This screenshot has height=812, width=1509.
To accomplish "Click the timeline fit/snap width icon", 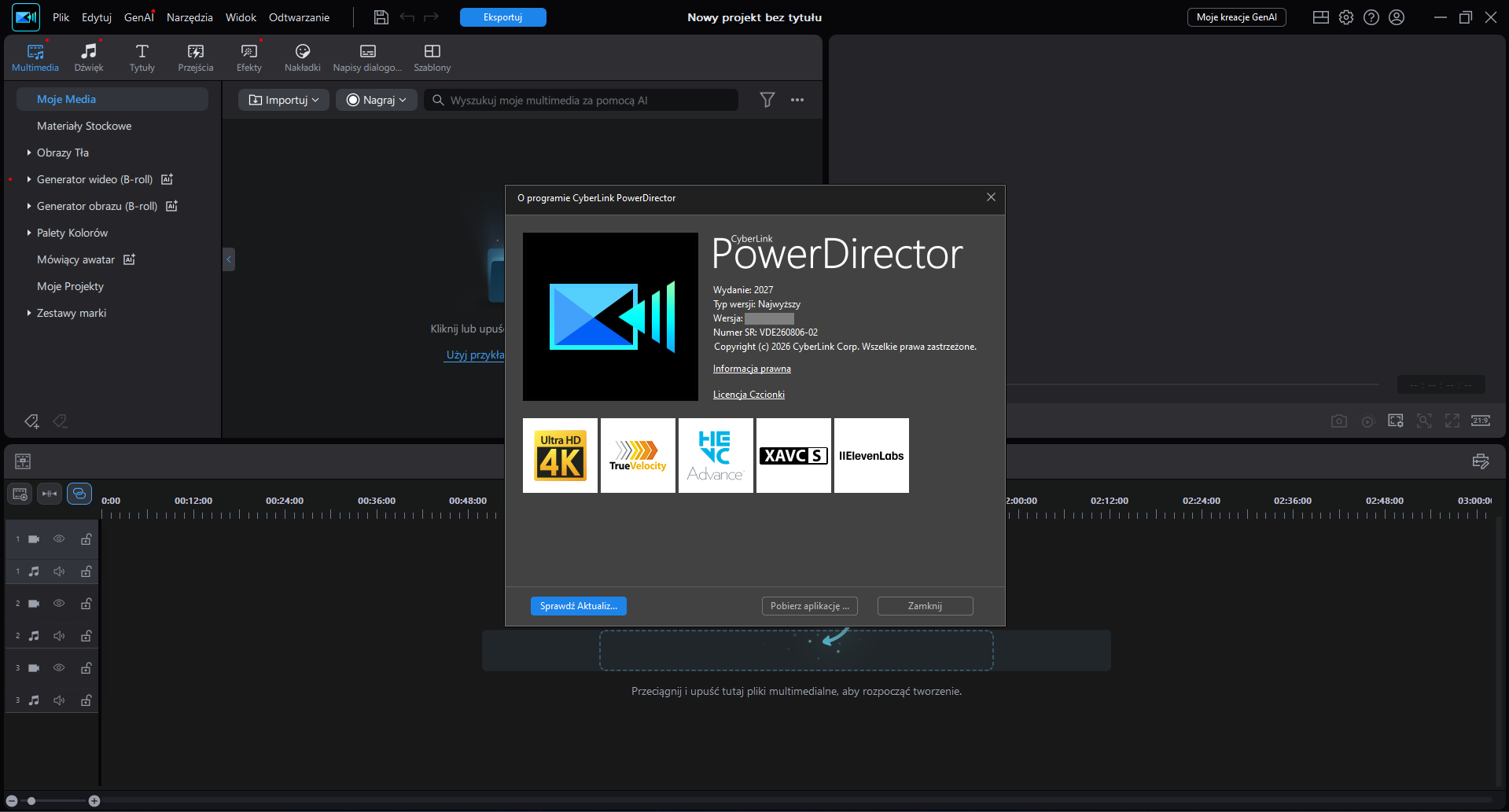I will point(50,494).
